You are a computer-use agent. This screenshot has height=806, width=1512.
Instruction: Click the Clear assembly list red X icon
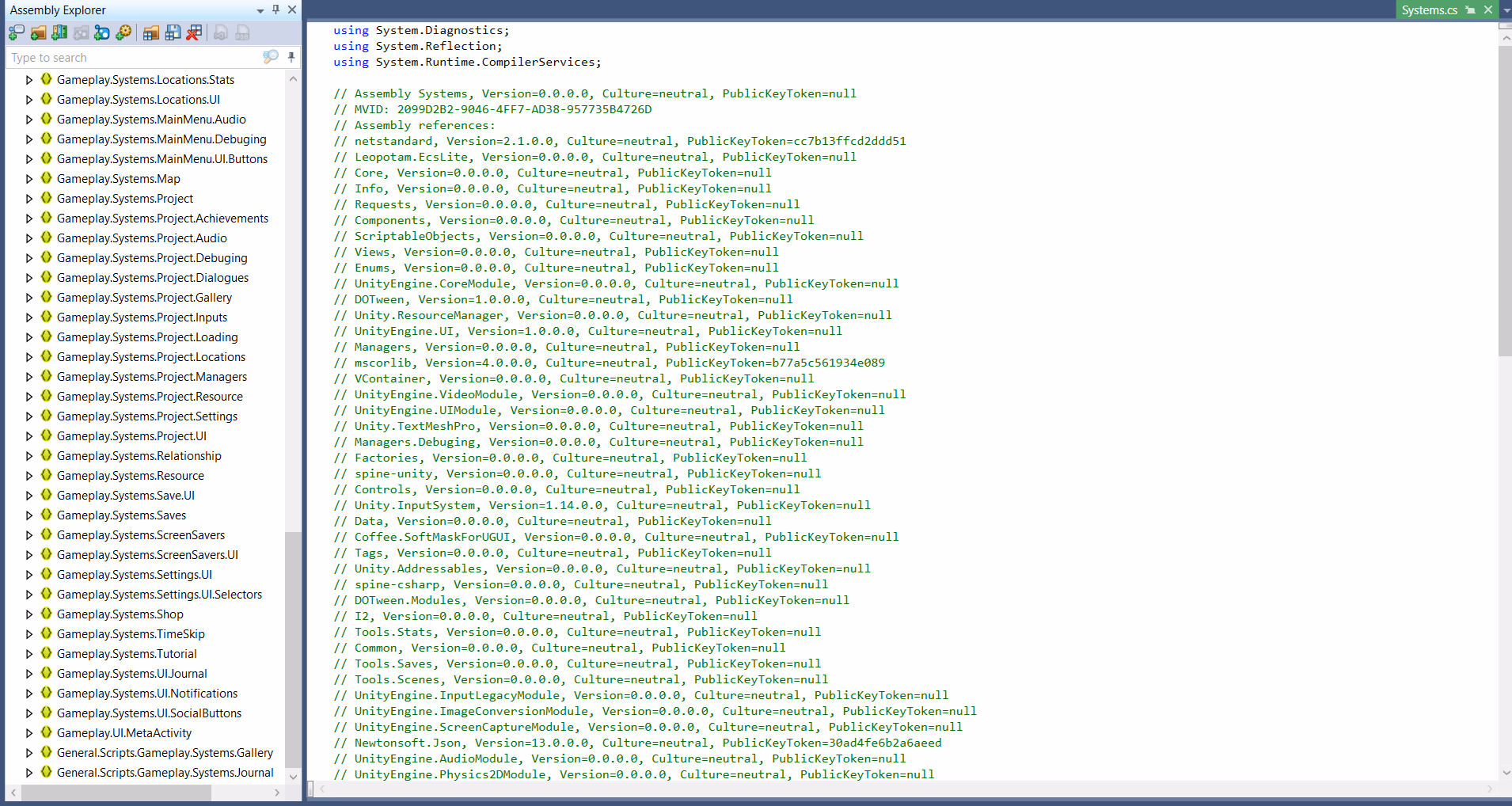[194, 32]
